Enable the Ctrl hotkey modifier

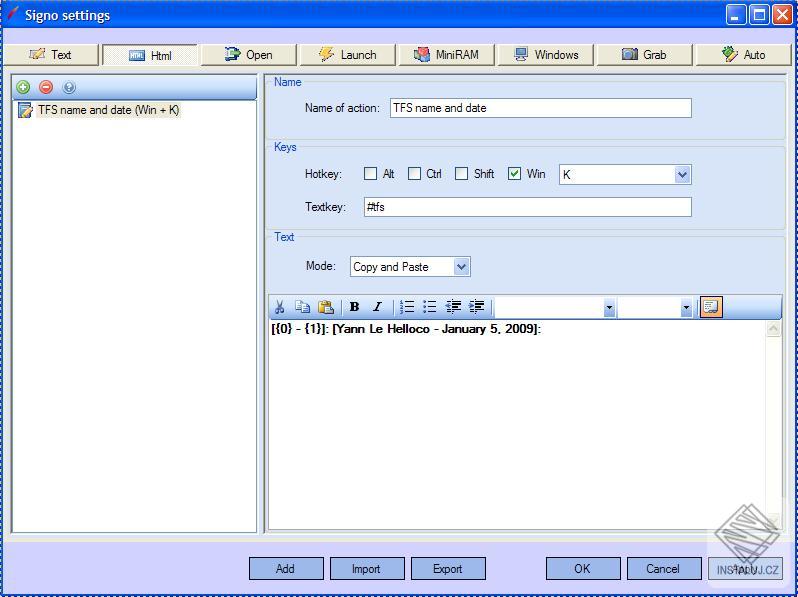click(414, 174)
